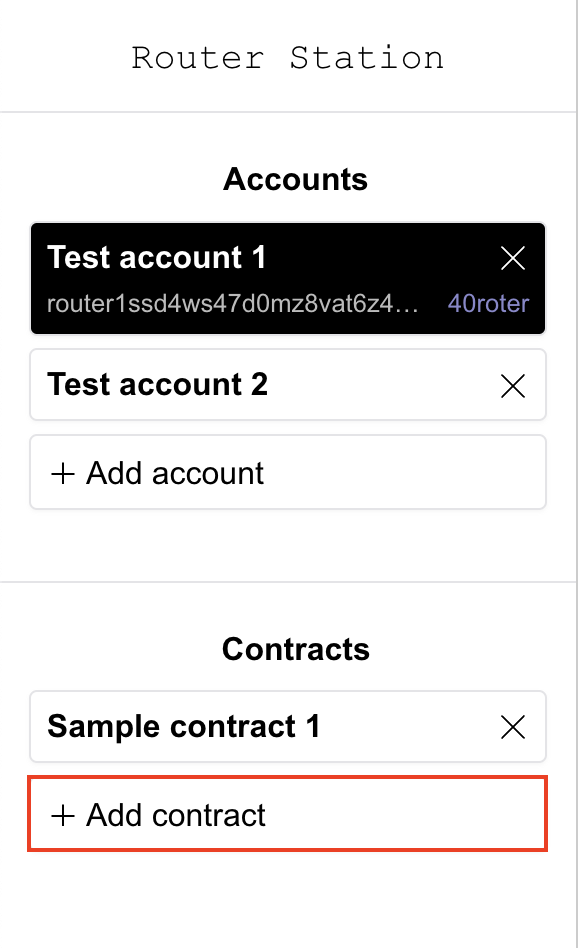Delete Test account 2 using the X icon
The image size is (578, 948).
coord(513,386)
